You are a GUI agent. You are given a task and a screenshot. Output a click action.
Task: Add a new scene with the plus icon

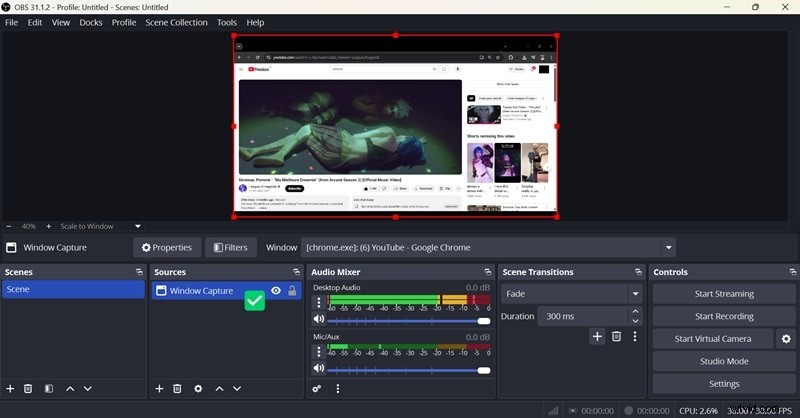click(x=10, y=388)
